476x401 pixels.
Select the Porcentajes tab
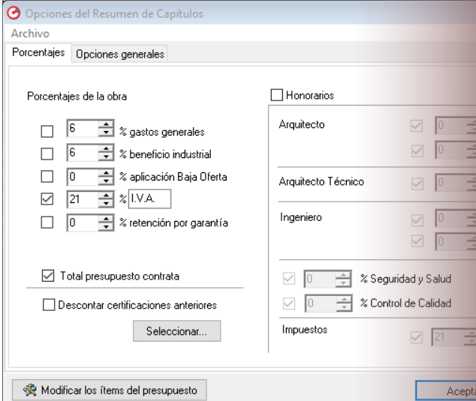(38, 52)
